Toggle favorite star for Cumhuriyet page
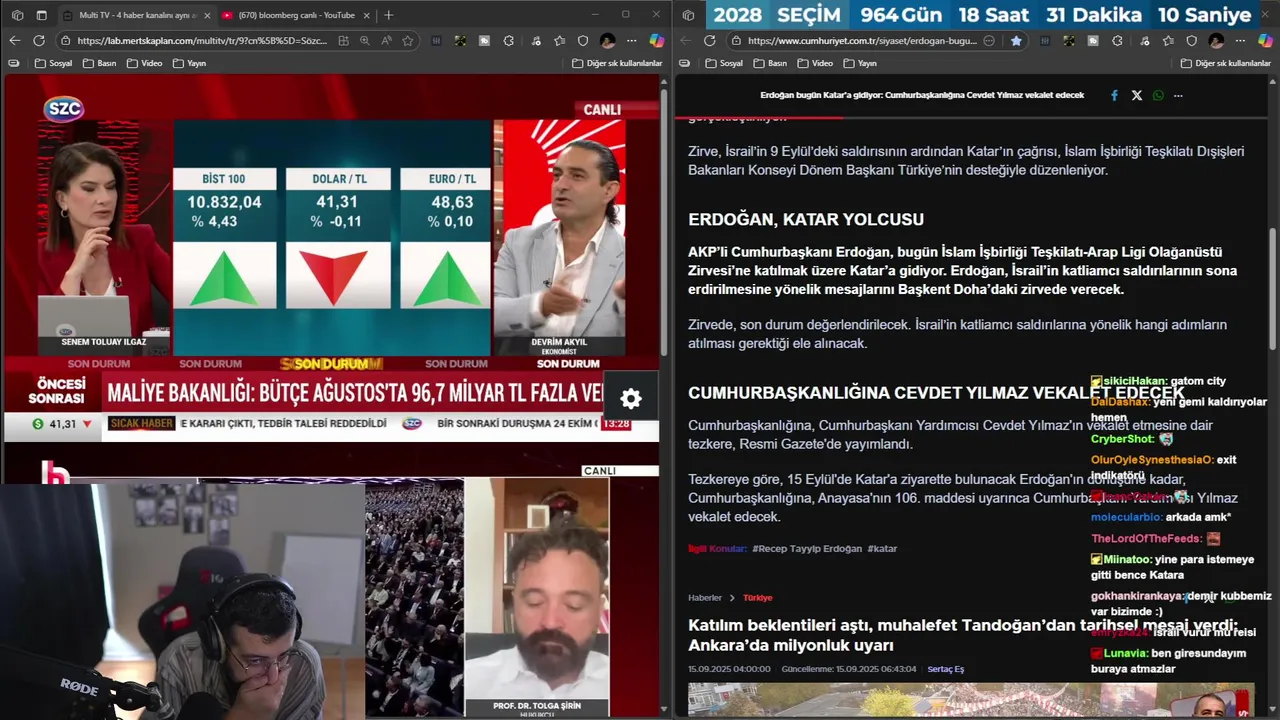The width and height of the screenshot is (1280, 720). tap(1016, 41)
